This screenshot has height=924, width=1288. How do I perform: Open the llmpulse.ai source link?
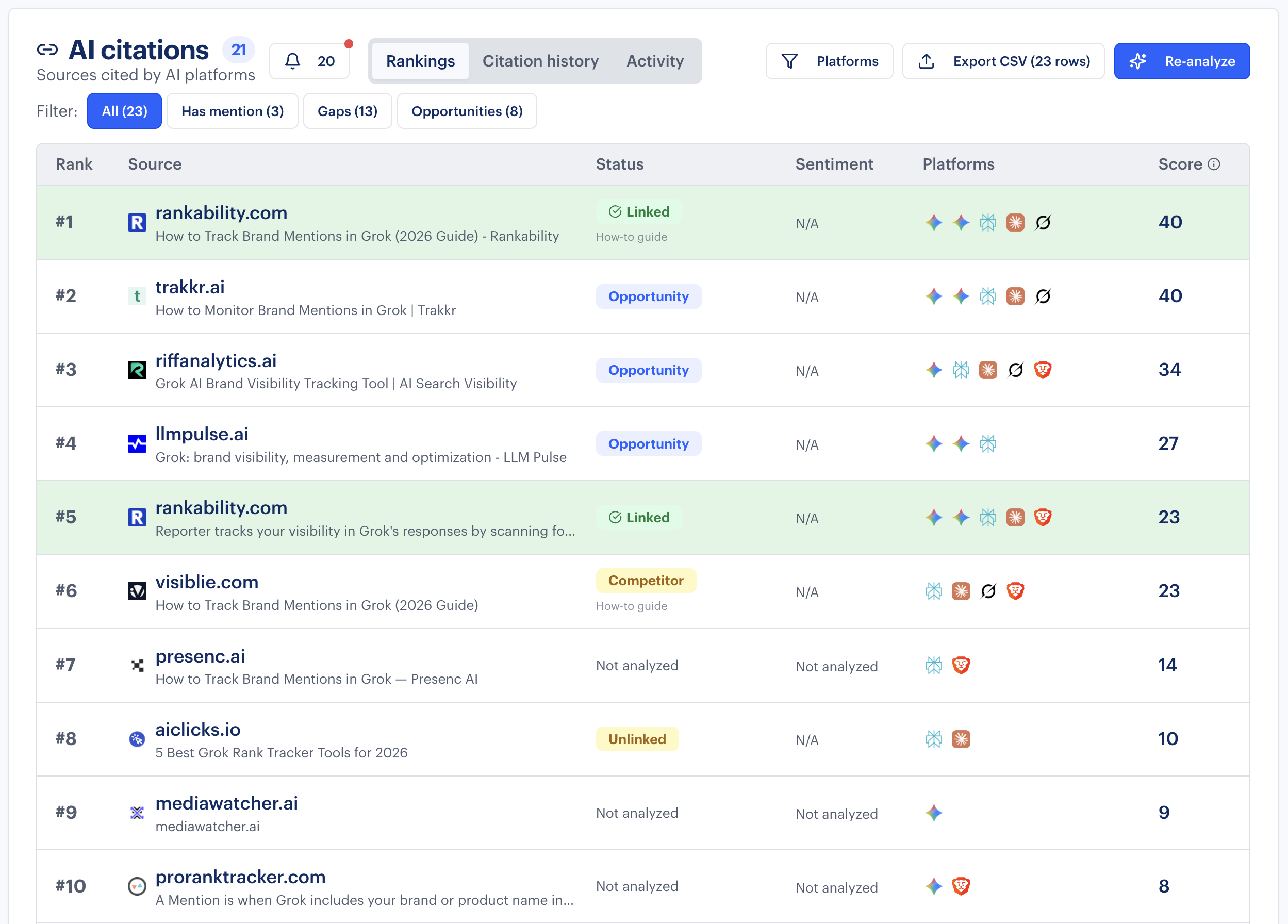click(202, 435)
